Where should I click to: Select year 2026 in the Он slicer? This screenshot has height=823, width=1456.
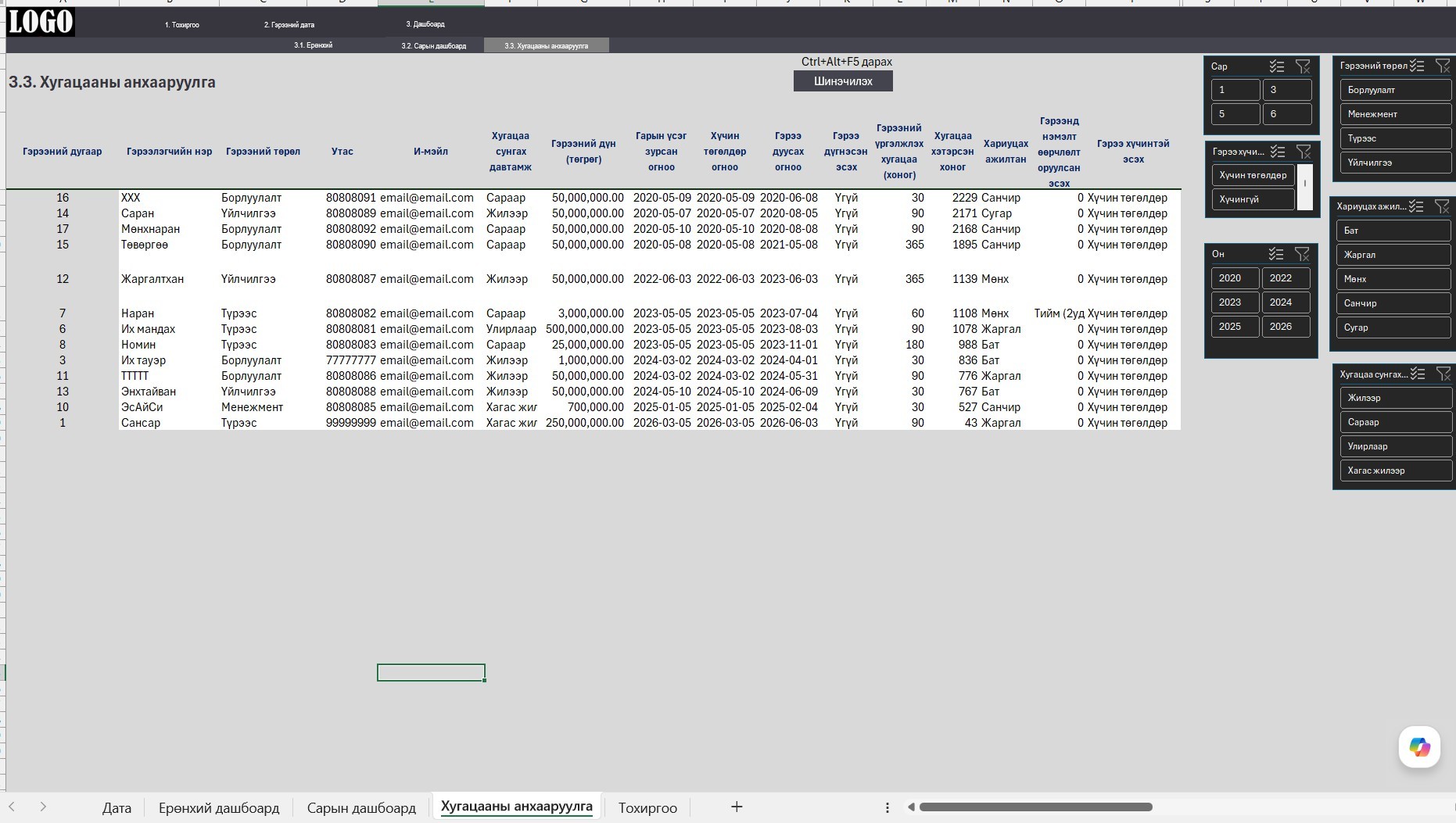point(1286,327)
